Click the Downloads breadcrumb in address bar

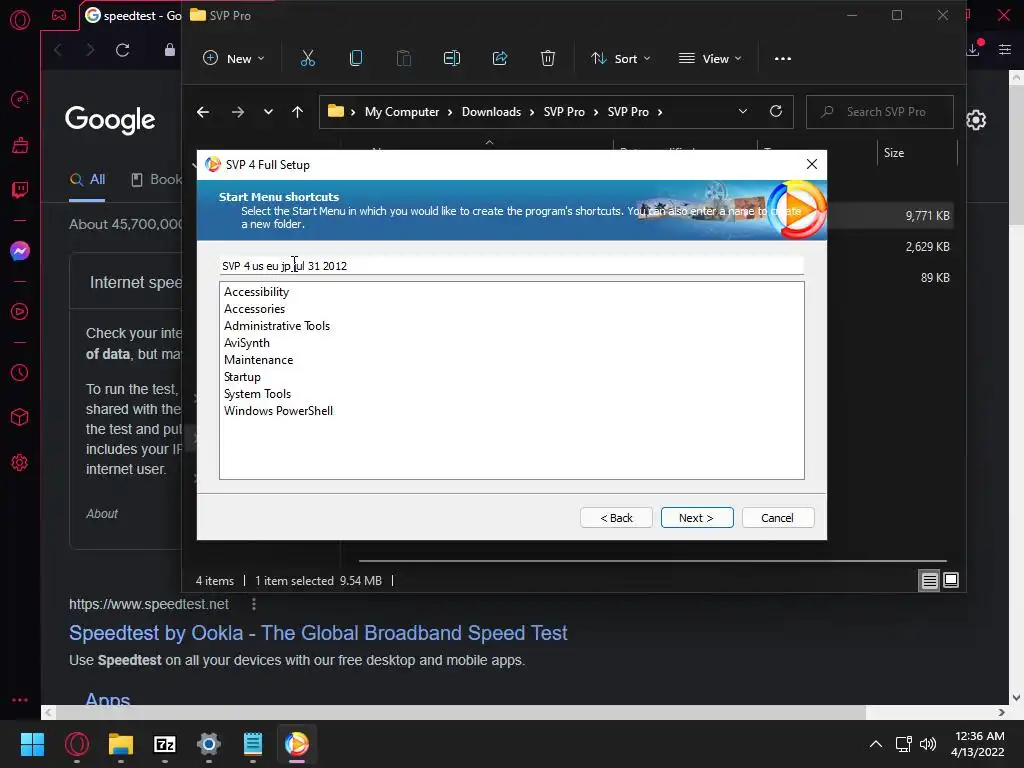(x=491, y=112)
